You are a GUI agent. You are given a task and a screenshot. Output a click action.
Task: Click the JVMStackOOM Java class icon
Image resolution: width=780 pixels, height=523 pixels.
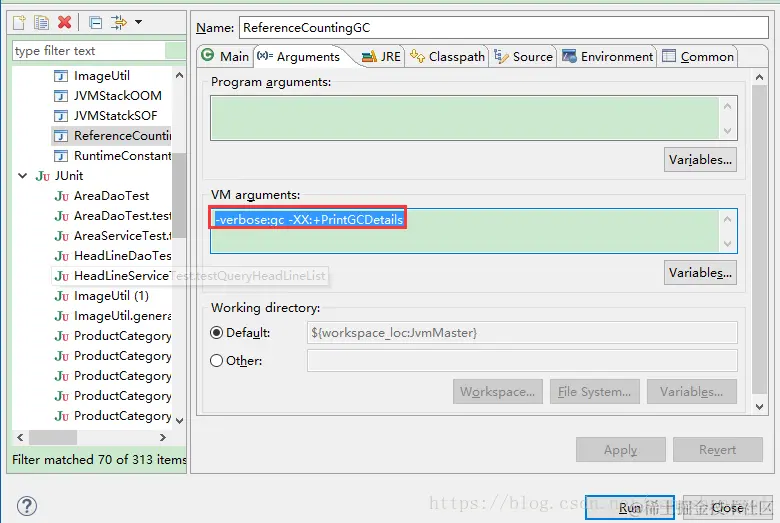pos(60,96)
